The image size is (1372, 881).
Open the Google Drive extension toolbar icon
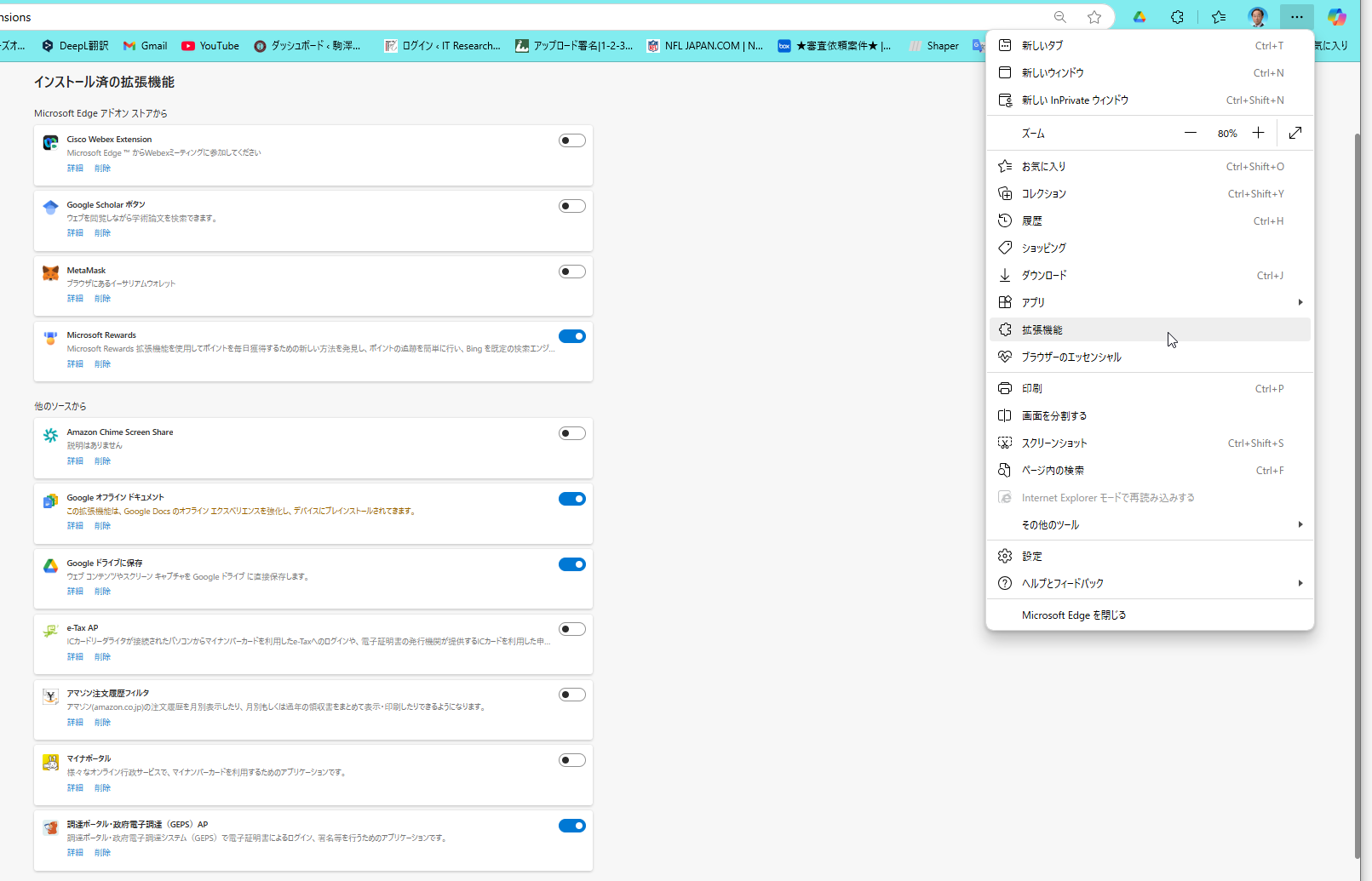pyautogui.click(x=1140, y=17)
